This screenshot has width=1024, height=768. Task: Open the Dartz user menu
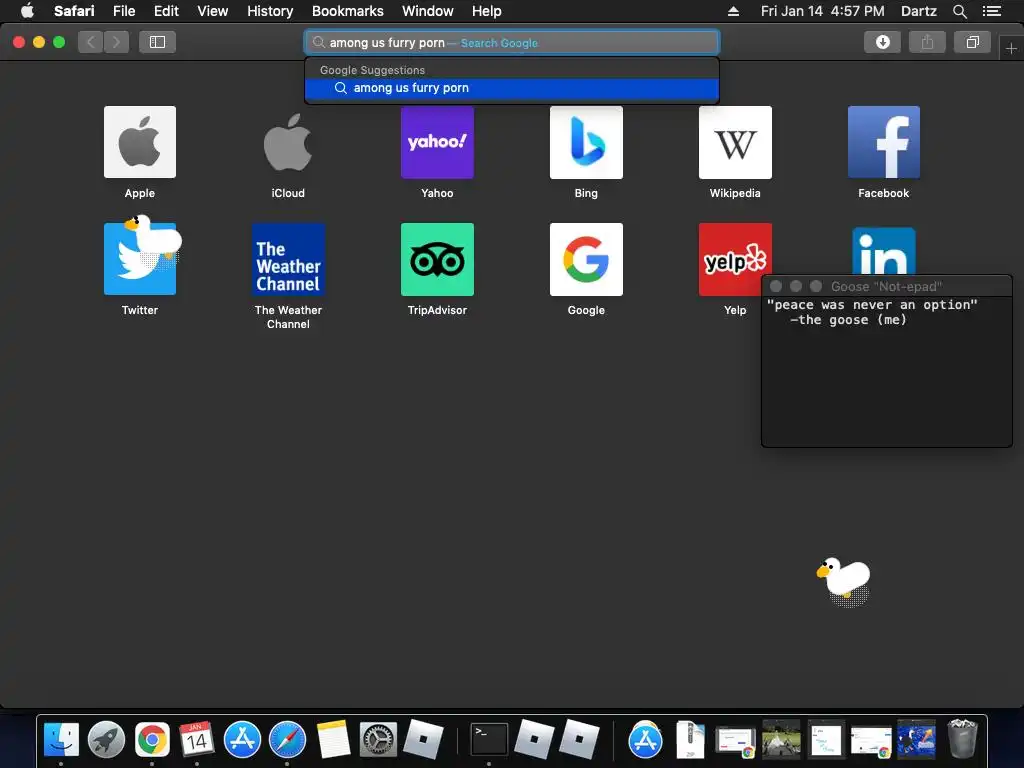(918, 11)
